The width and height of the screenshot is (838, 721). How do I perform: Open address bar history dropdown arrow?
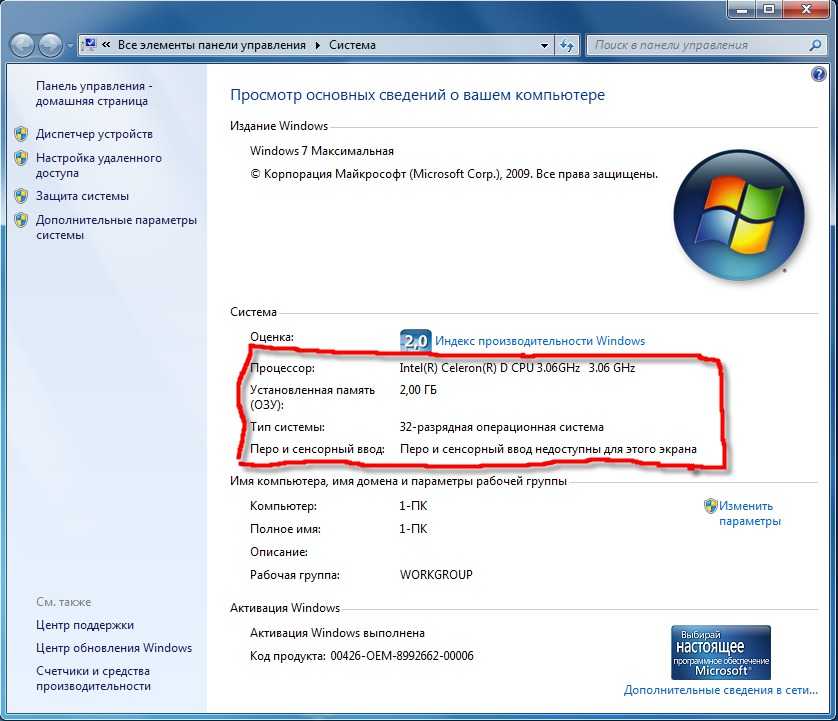pos(544,45)
